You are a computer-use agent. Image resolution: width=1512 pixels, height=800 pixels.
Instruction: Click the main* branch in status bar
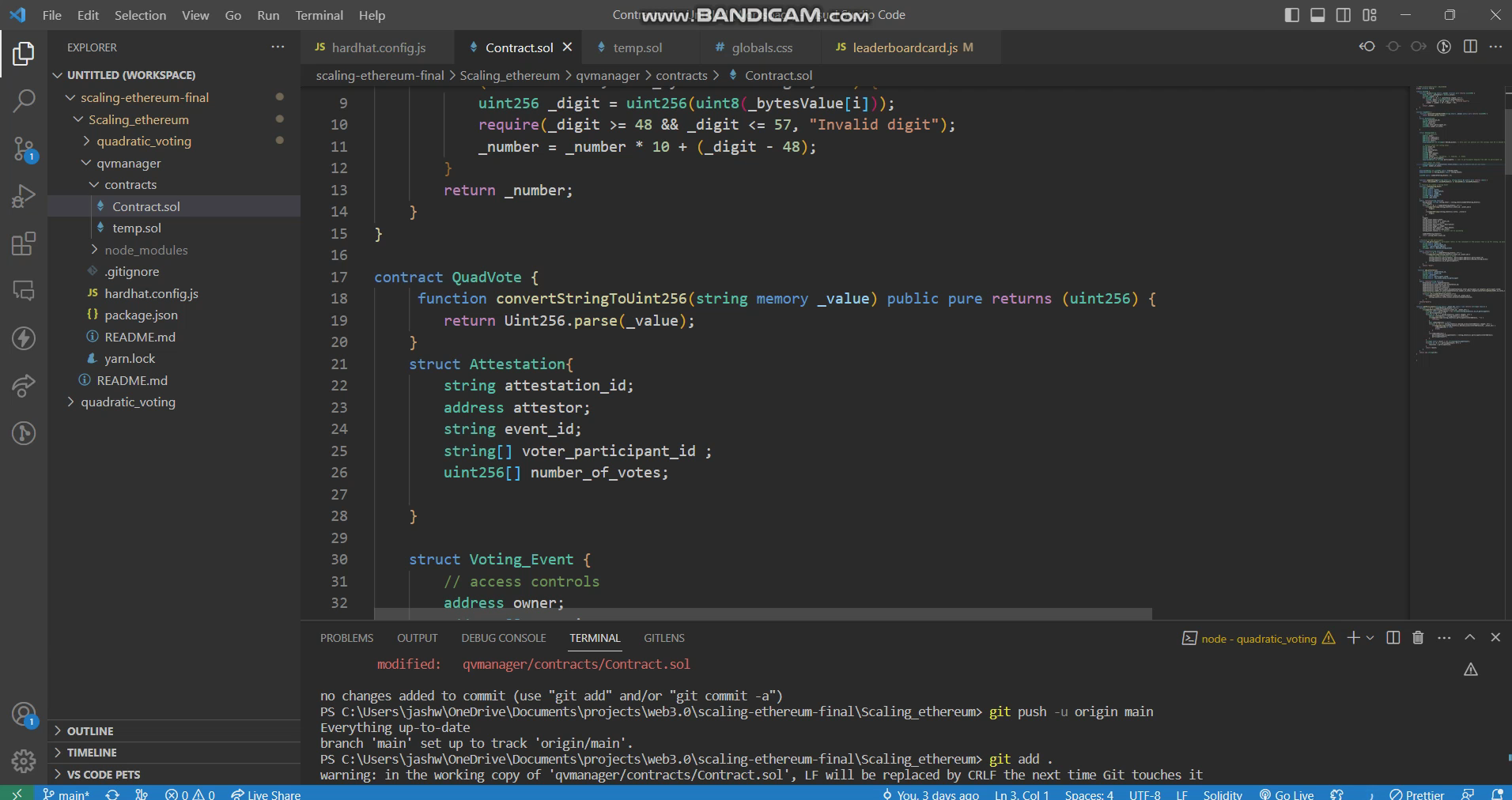click(66, 794)
